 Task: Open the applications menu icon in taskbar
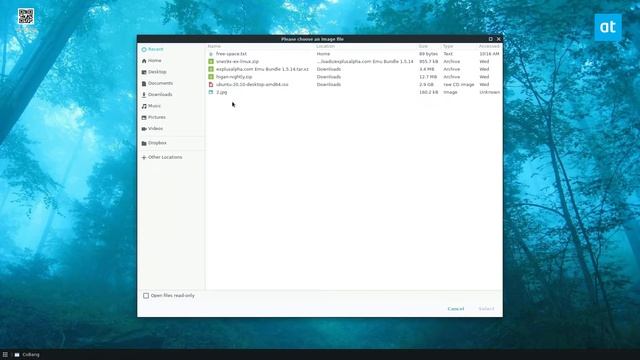click(5, 355)
